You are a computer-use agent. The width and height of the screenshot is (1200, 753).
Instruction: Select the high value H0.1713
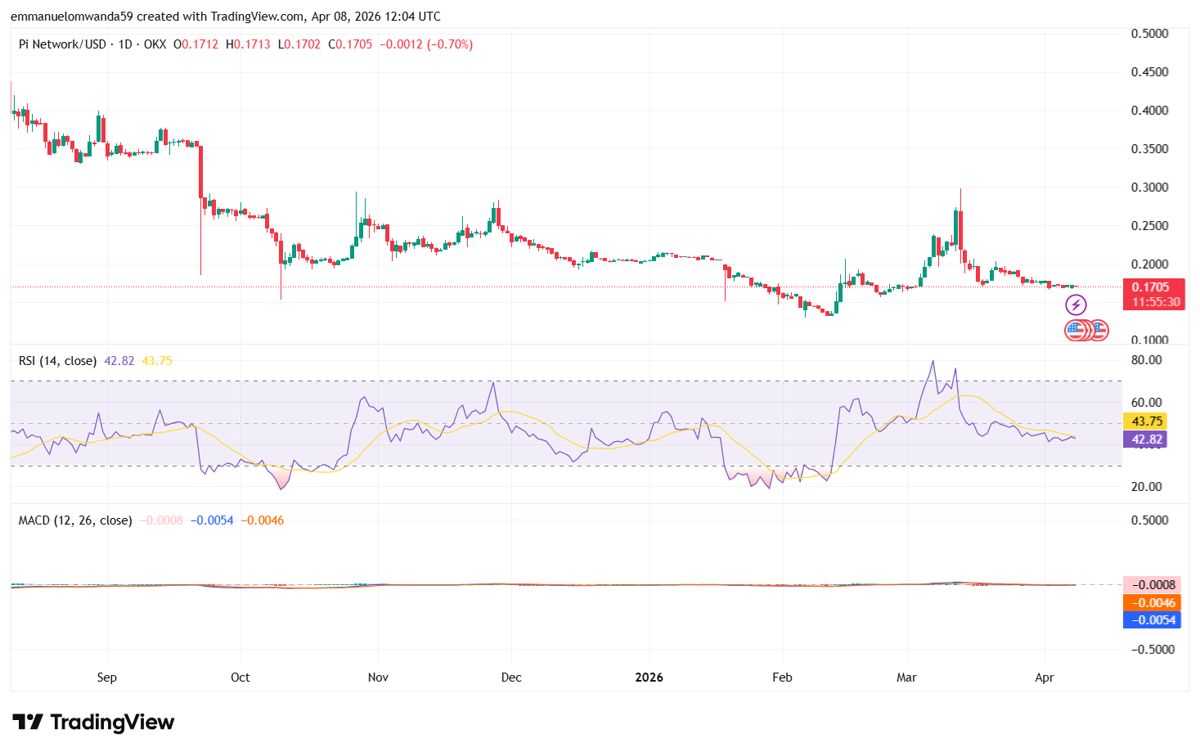[x=250, y=45]
